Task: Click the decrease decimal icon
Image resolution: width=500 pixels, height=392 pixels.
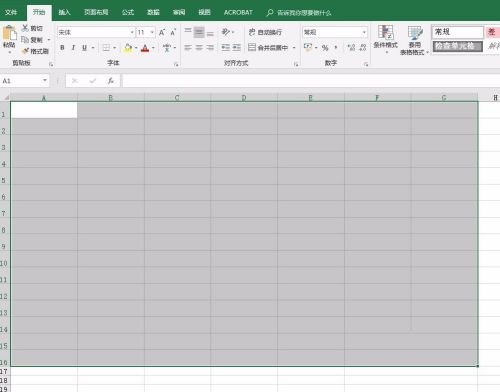Action: tap(363, 48)
